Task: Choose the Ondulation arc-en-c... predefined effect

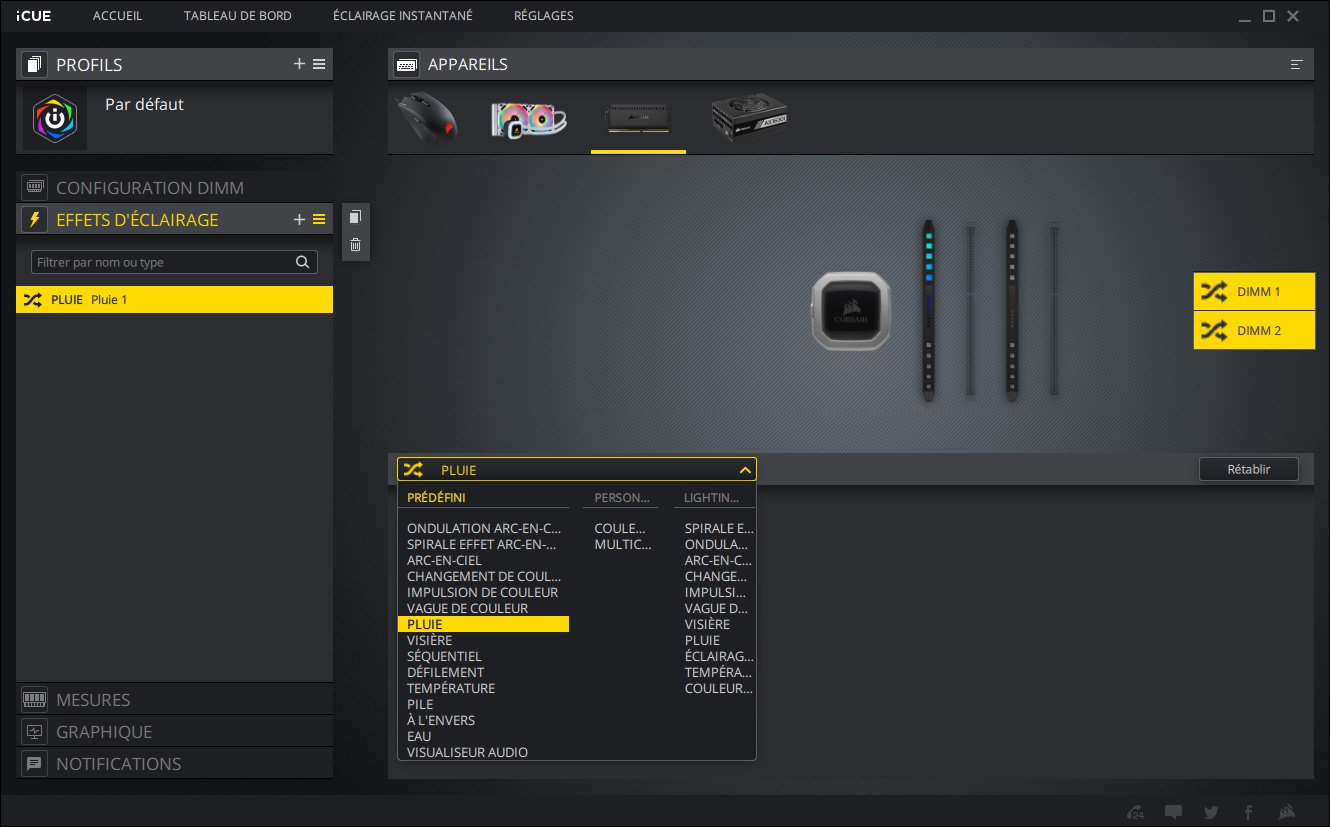Action: coord(485,528)
